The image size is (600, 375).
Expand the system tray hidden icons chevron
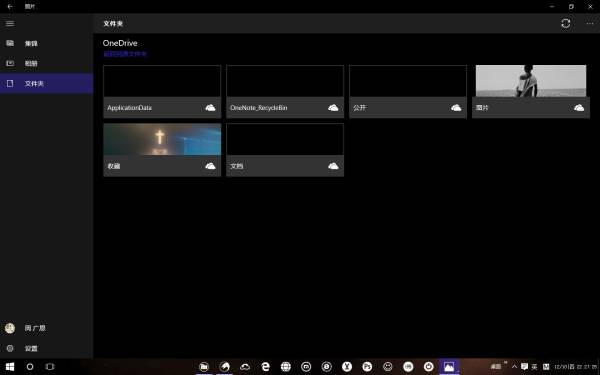(514, 367)
